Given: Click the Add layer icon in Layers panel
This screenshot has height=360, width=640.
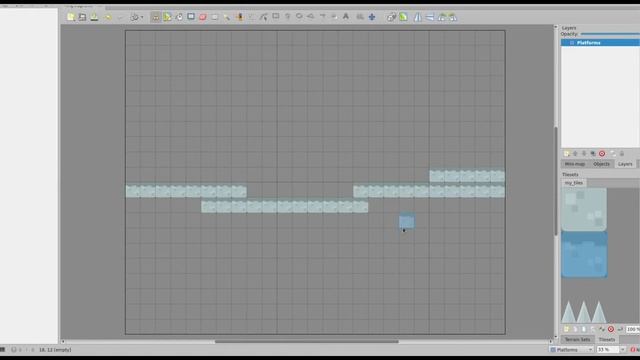Looking at the screenshot, I should 567,154.
